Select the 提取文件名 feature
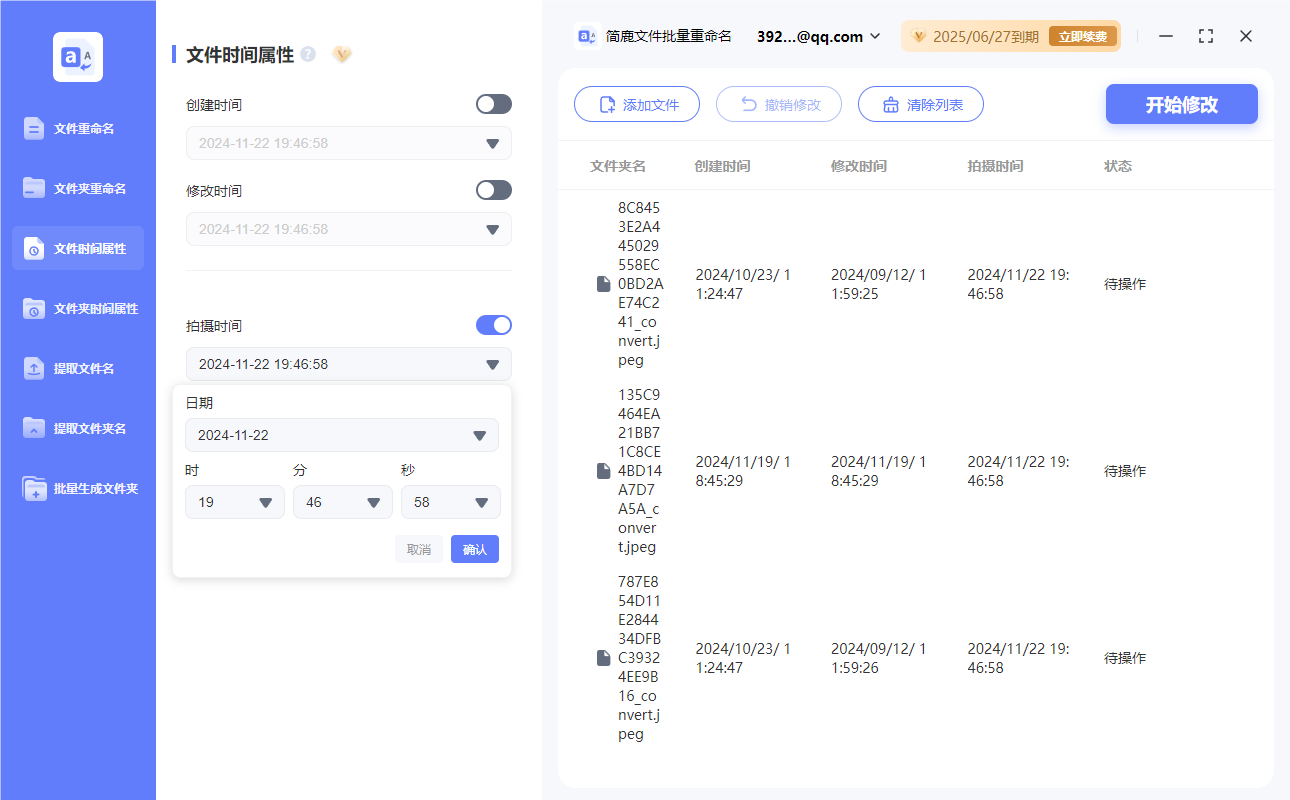This screenshot has height=800, width=1290. pyautogui.click(x=77, y=368)
